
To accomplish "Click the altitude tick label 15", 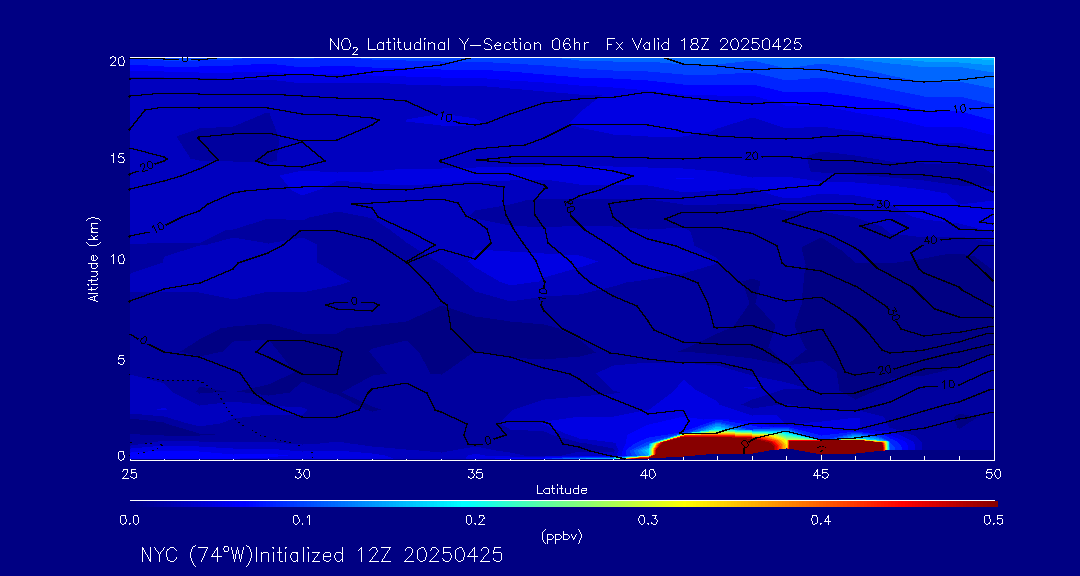I will [118, 158].
